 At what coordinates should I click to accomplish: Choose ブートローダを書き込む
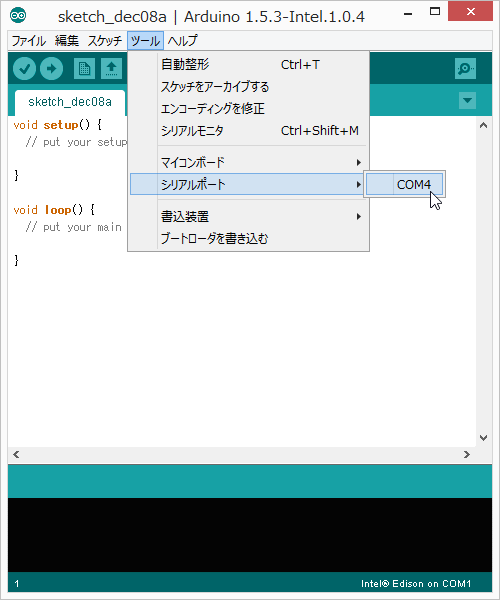(x=249, y=239)
